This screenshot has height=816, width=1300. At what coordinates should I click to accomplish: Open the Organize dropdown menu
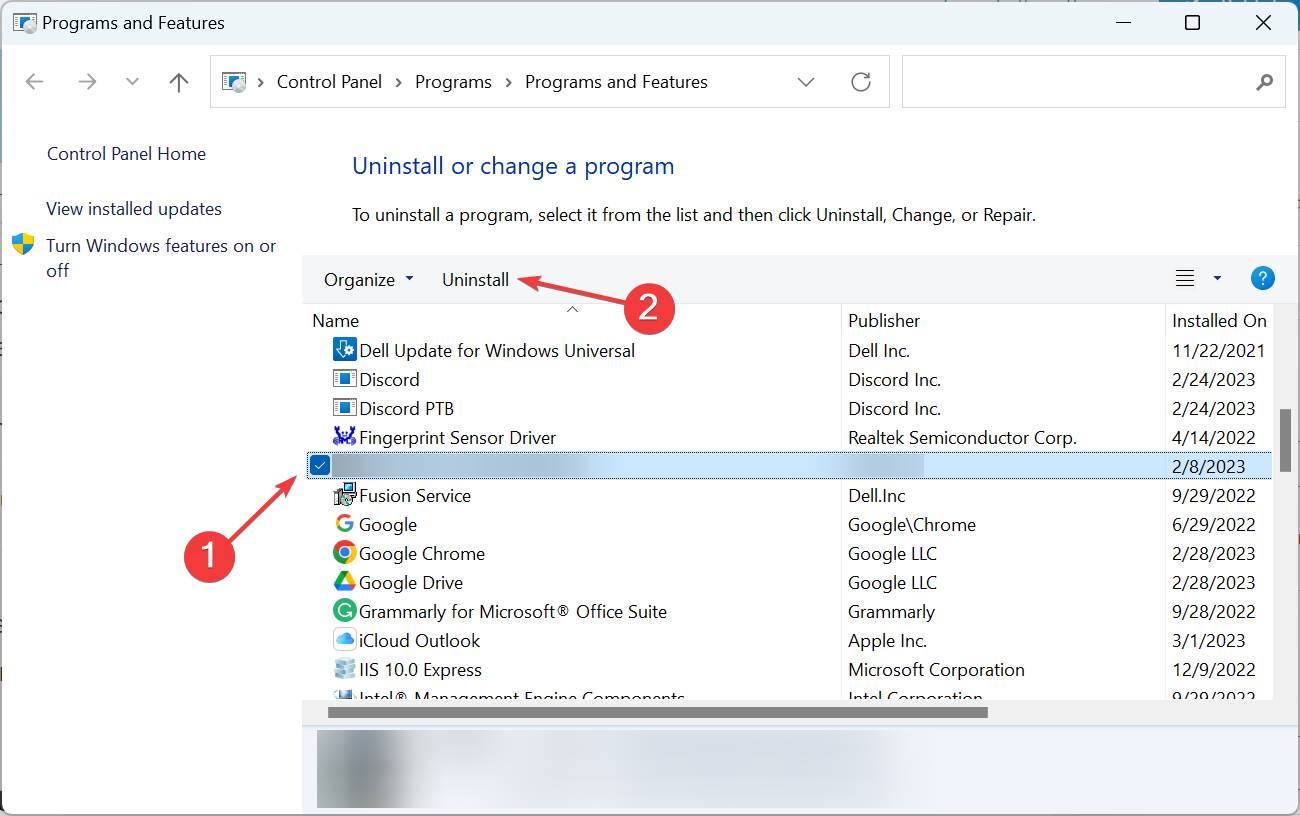pos(368,280)
